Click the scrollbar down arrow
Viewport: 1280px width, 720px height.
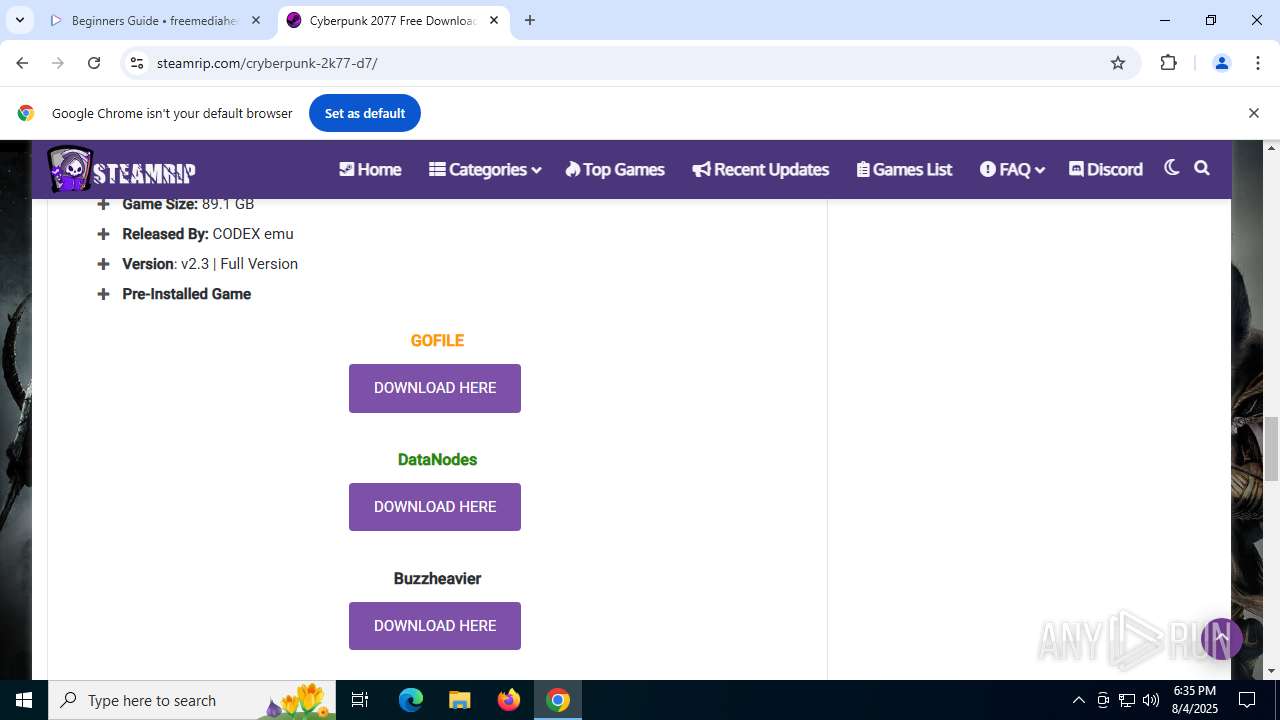coord(1272,671)
